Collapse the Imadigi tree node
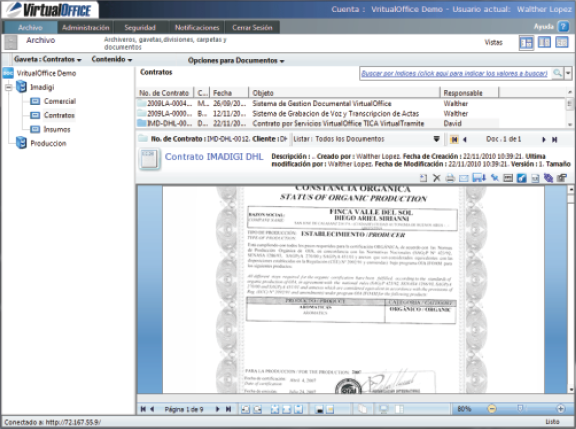This screenshot has height=429, width=576. (8, 87)
